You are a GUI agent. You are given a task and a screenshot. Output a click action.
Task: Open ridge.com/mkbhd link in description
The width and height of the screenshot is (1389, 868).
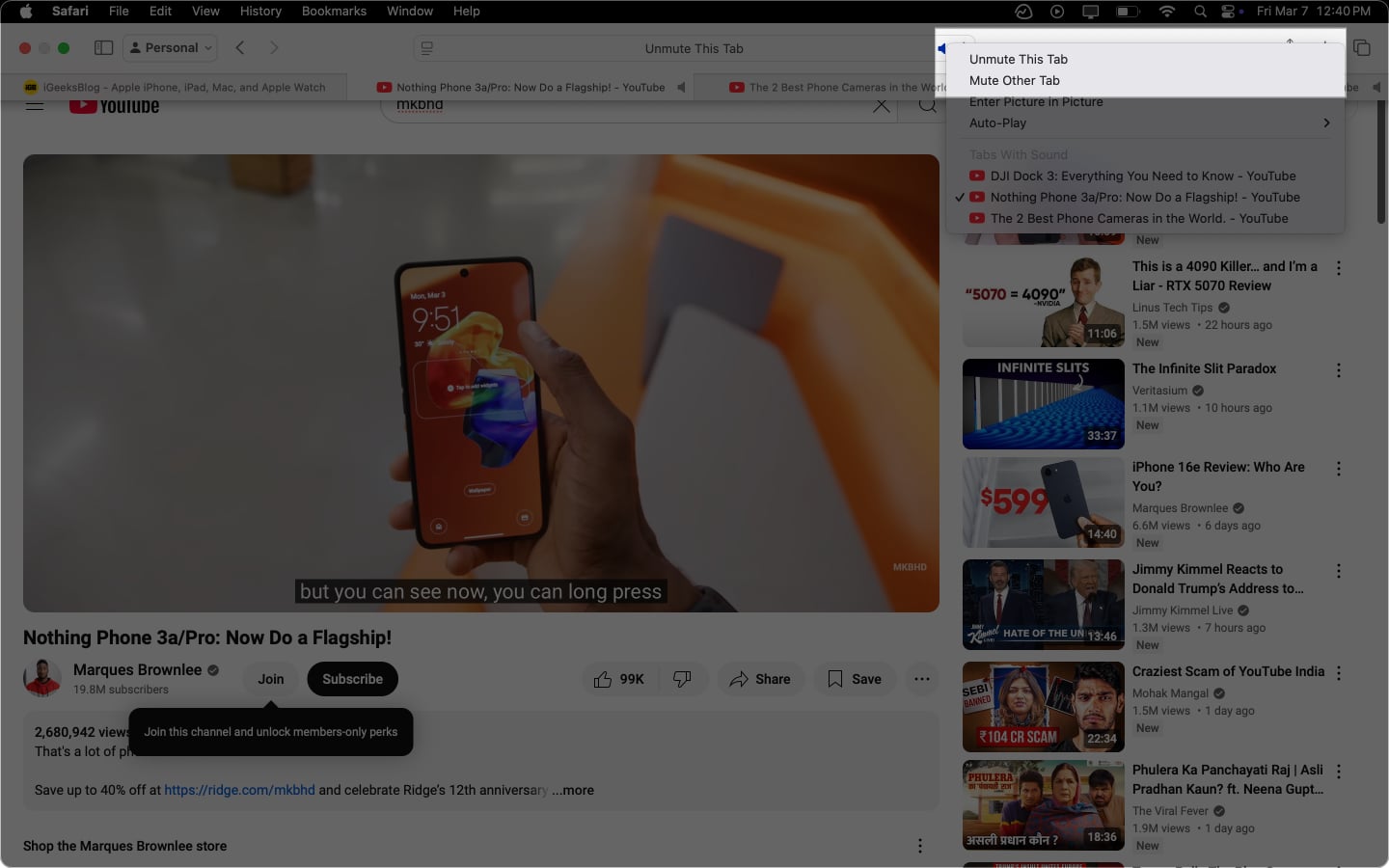click(x=239, y=790)
